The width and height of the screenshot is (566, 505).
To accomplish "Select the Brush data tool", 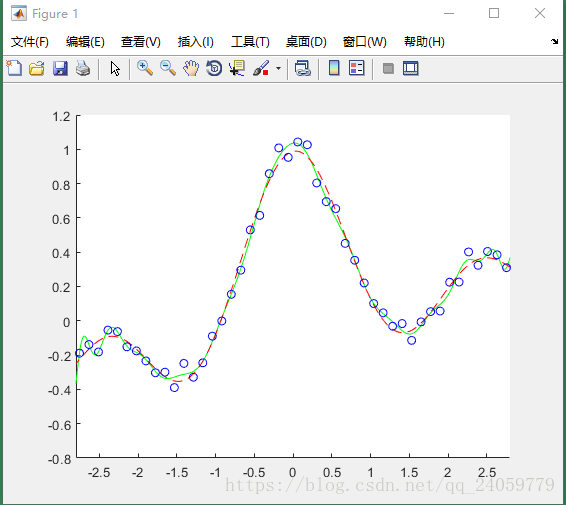I will coord(261,68).
